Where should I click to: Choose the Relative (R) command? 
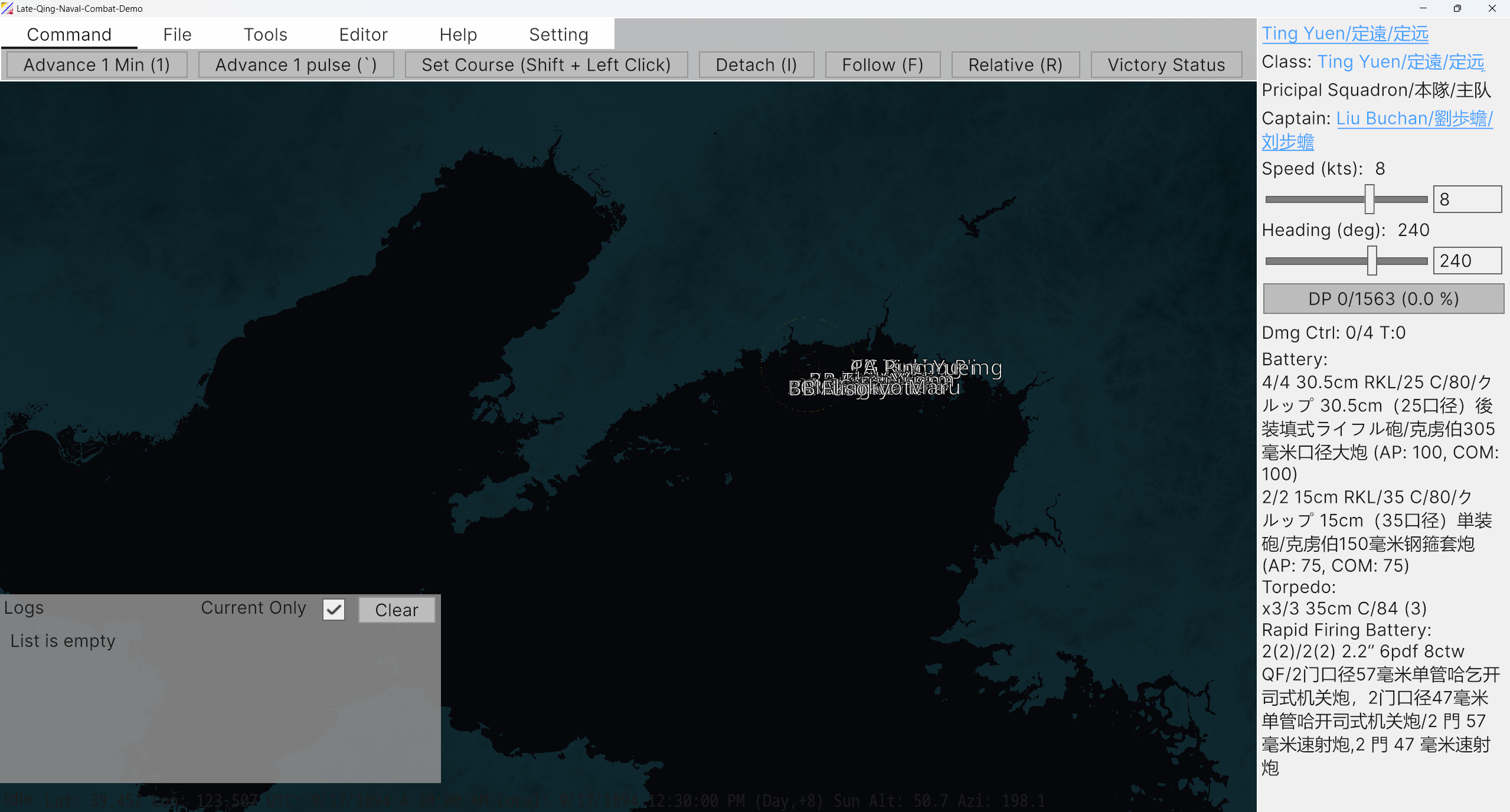(x=1015, y=65)
